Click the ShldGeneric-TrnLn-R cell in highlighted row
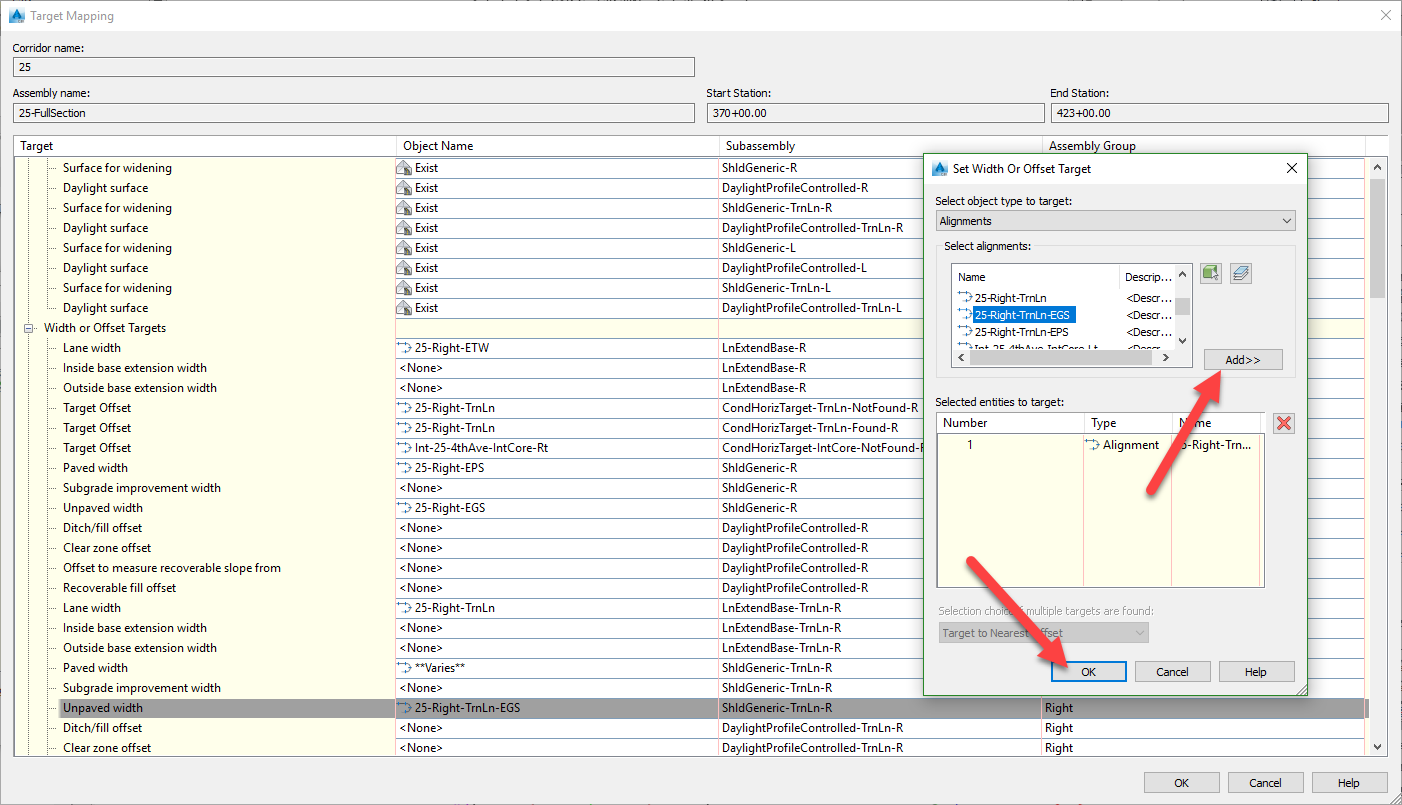 [x=880, y=708]
